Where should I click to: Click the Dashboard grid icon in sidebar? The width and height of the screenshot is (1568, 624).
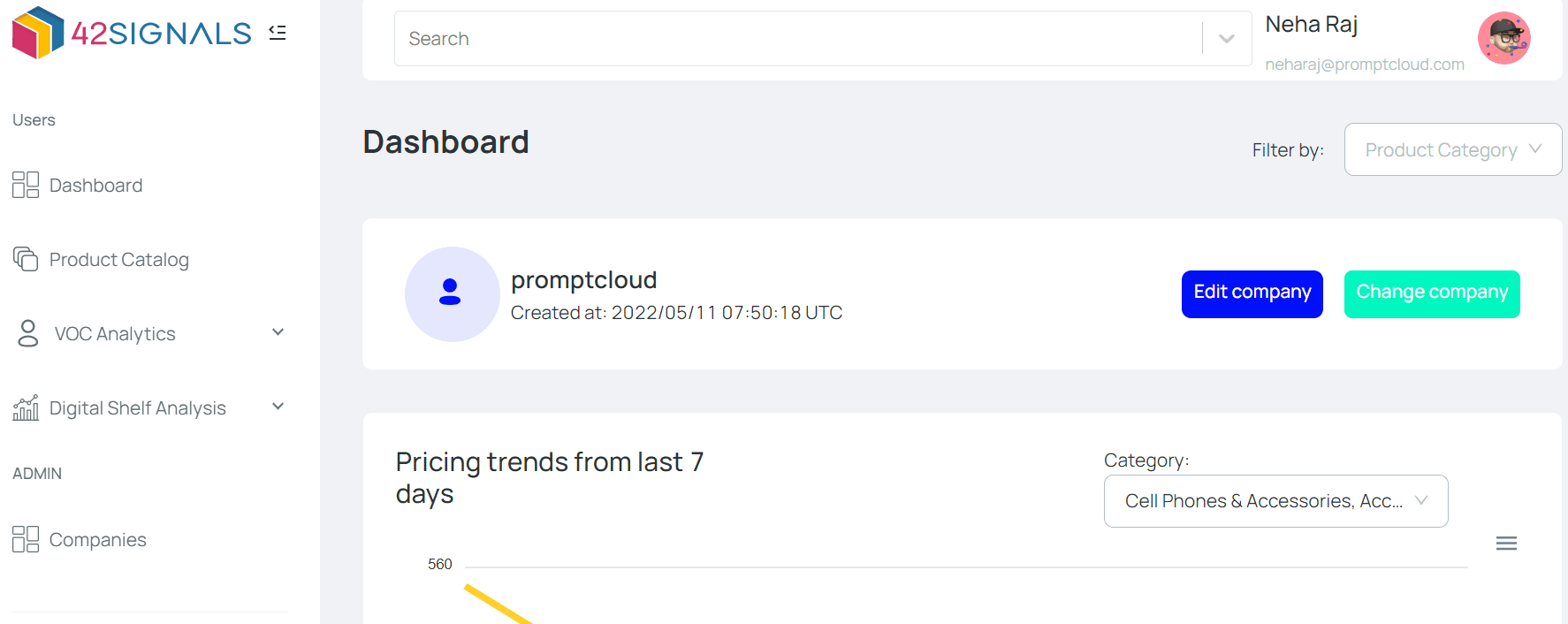coord(26,185)
